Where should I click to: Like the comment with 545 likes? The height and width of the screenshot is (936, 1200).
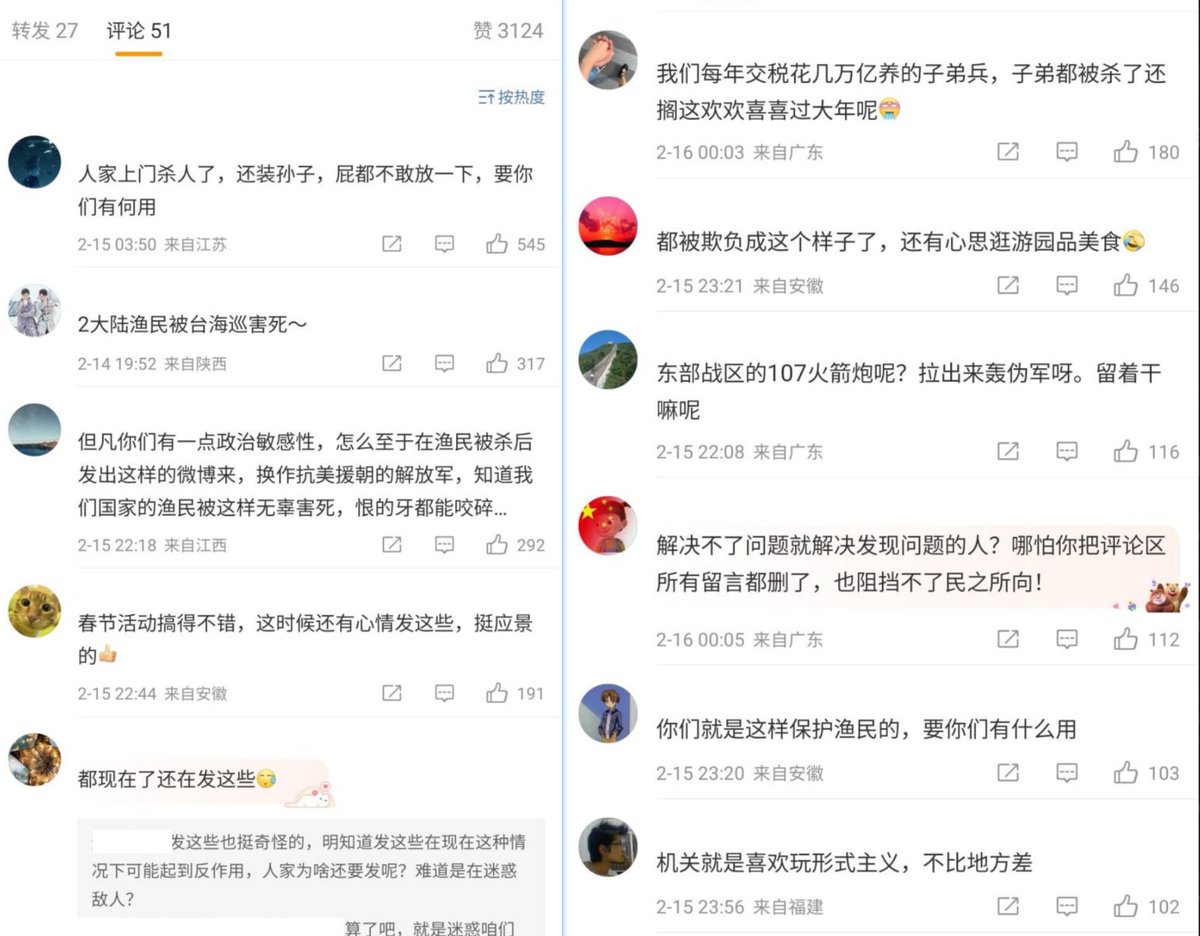click(497, 244)
